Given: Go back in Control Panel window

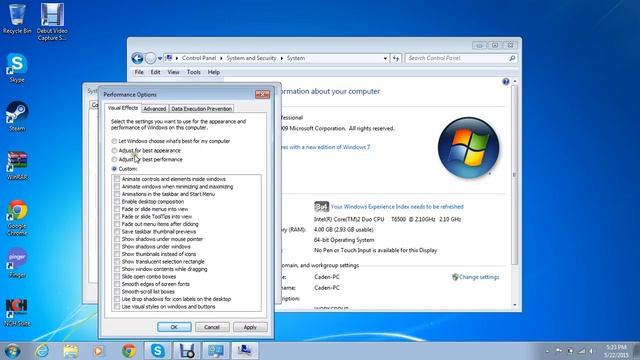Looking at the screenshot, I should click(x=137, y=58).
